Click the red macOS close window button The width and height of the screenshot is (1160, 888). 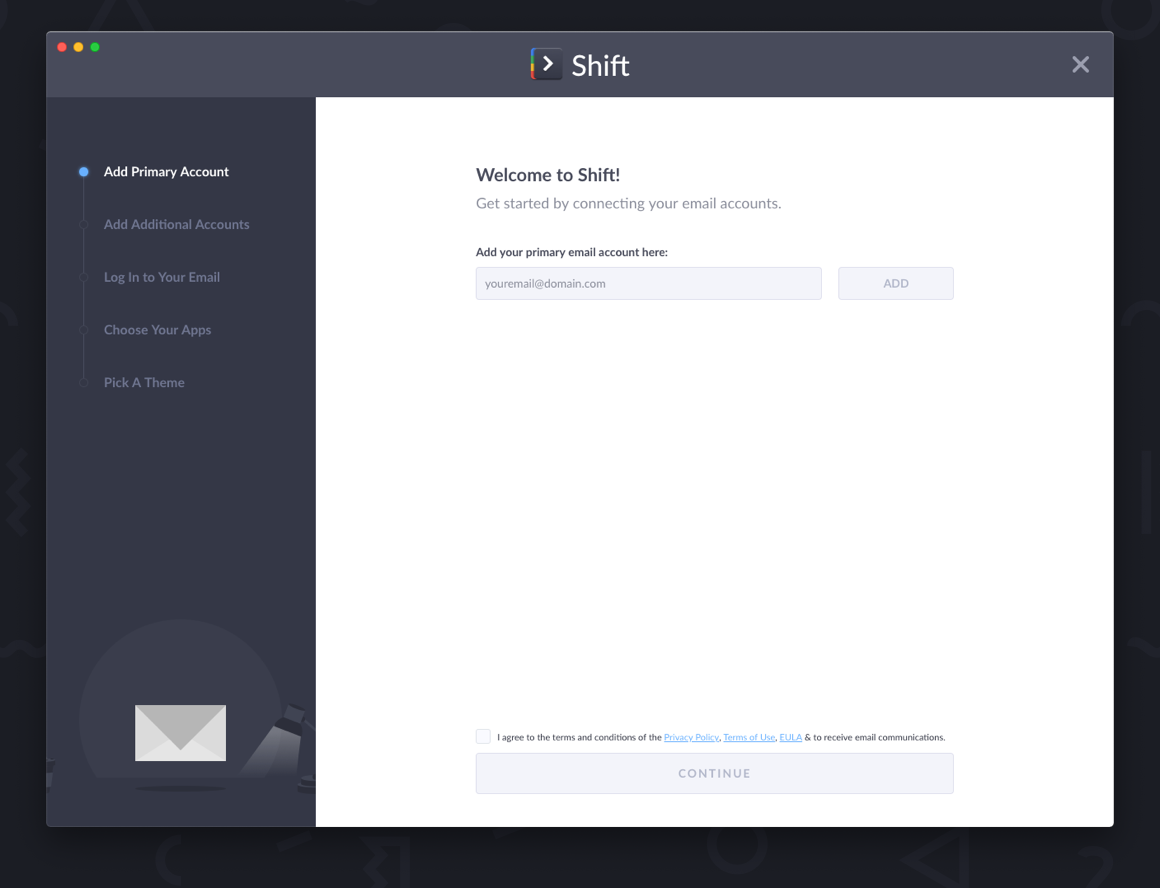point(62,47)
